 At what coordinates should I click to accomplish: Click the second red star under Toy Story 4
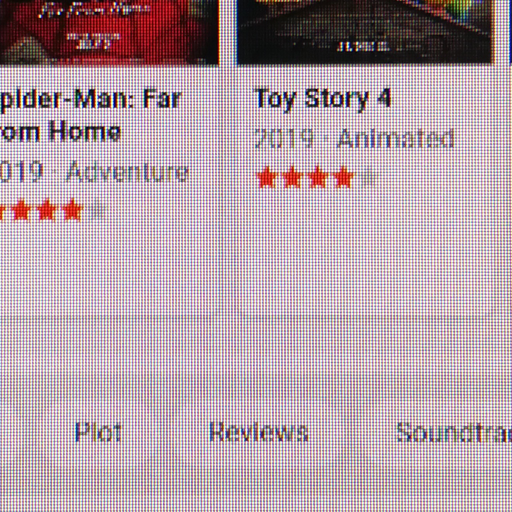[x=292, y=178]
